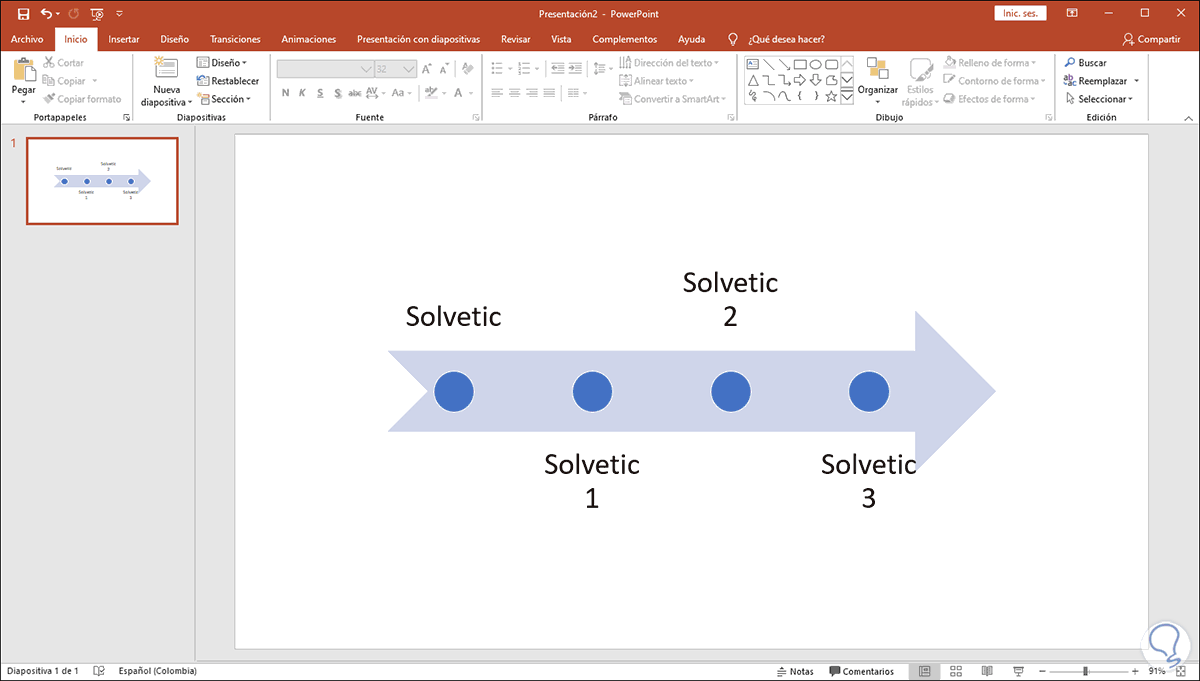The width and height of the screenshot is (1200, 681).
Task: Expand the Sección dropdown
Action: [x=224, y=99]
